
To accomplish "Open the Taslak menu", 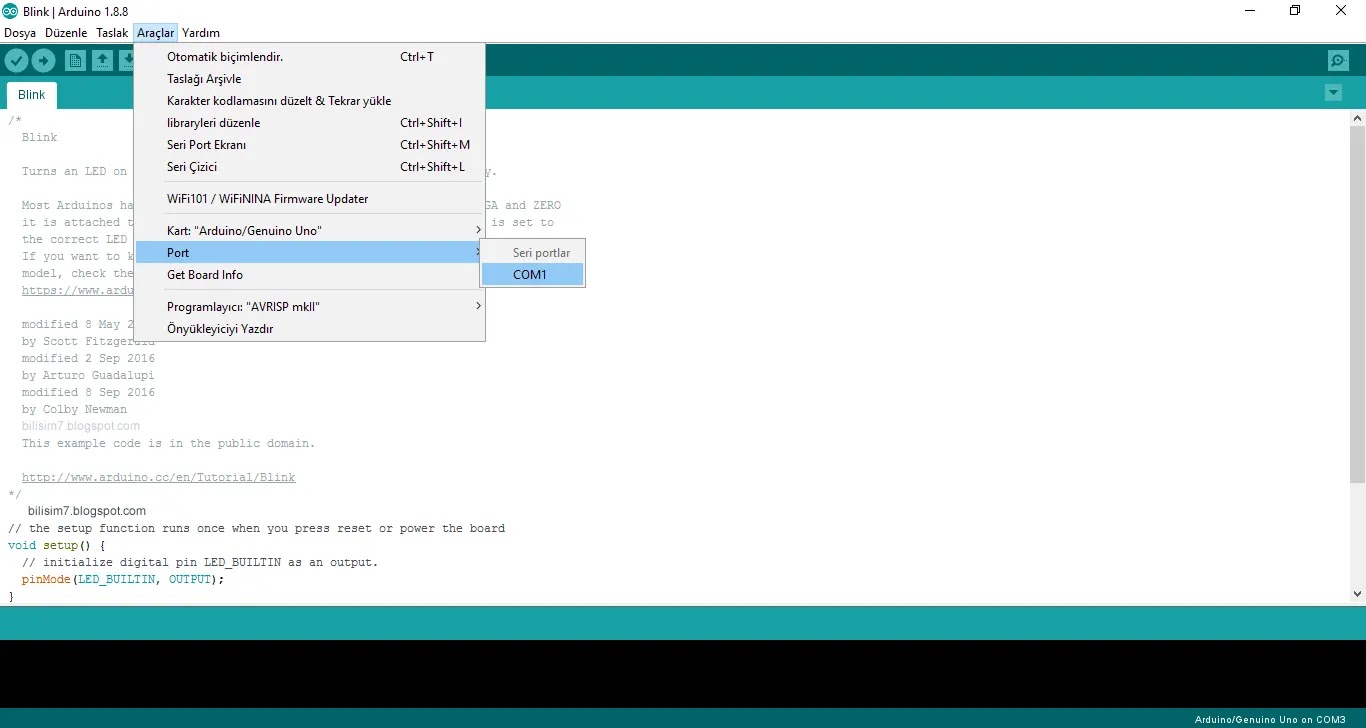I will pyautogui.click(x=112, y=33).
